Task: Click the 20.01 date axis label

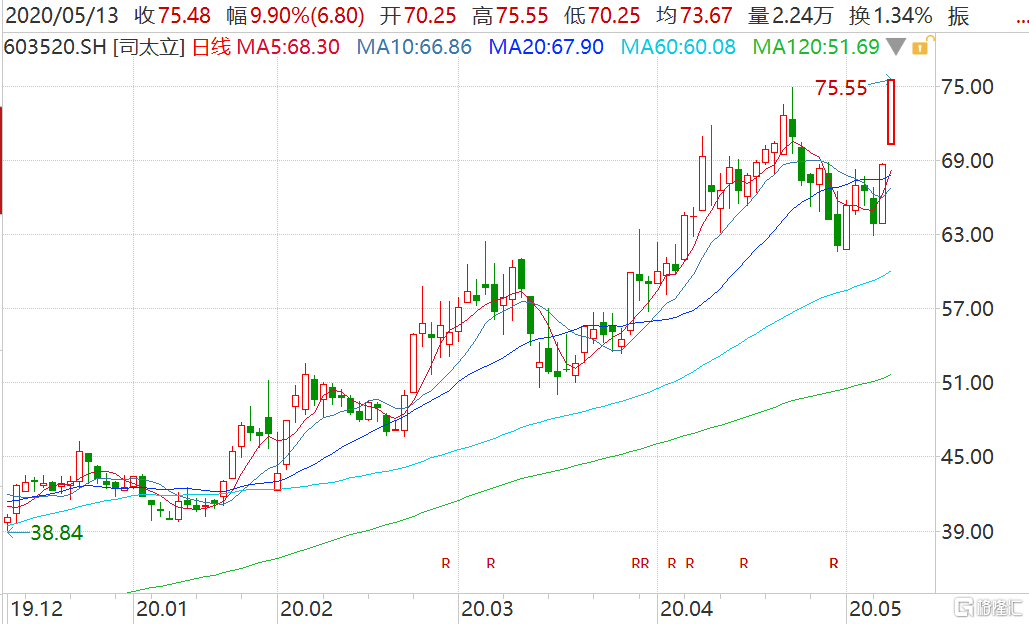Action: click(x=161, y=609)
